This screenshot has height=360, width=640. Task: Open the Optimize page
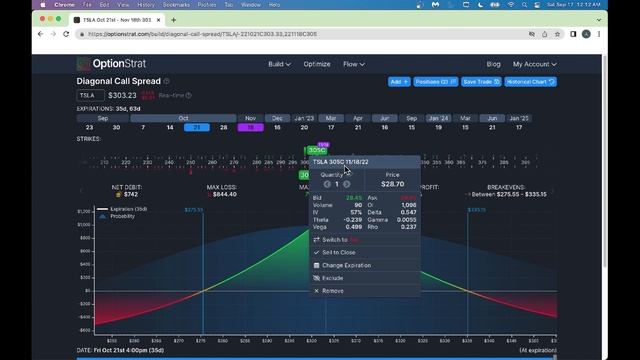317,64
